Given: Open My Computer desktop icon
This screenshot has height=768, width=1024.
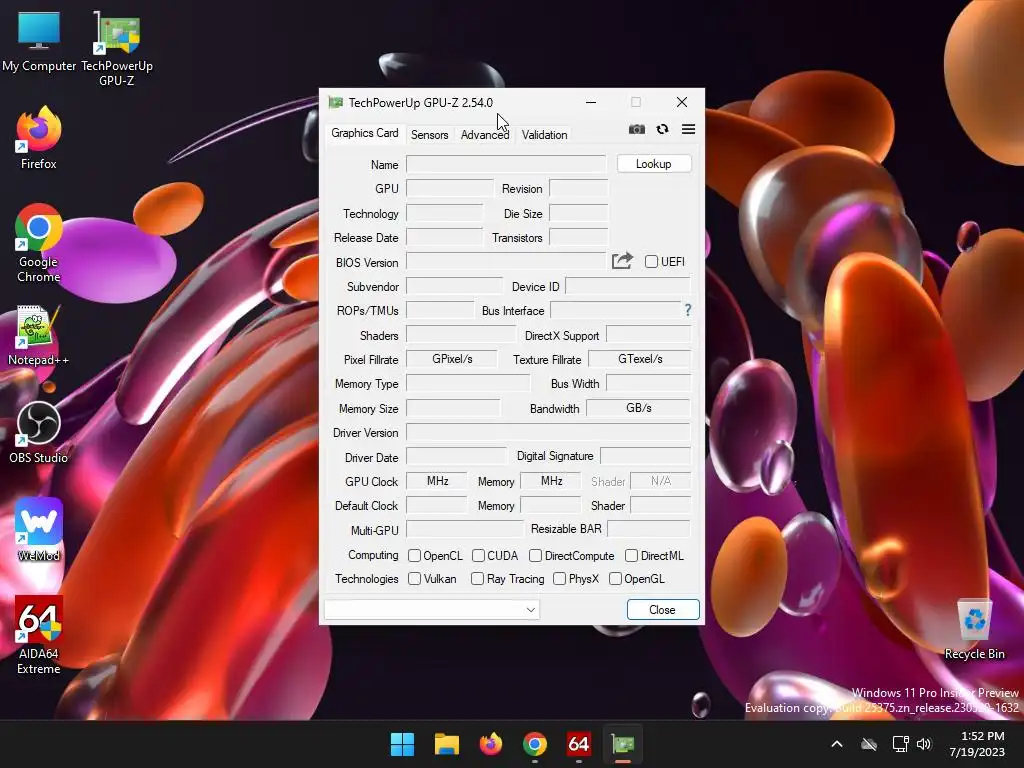Looking at the screenshot, I should (x=39, y=42).
